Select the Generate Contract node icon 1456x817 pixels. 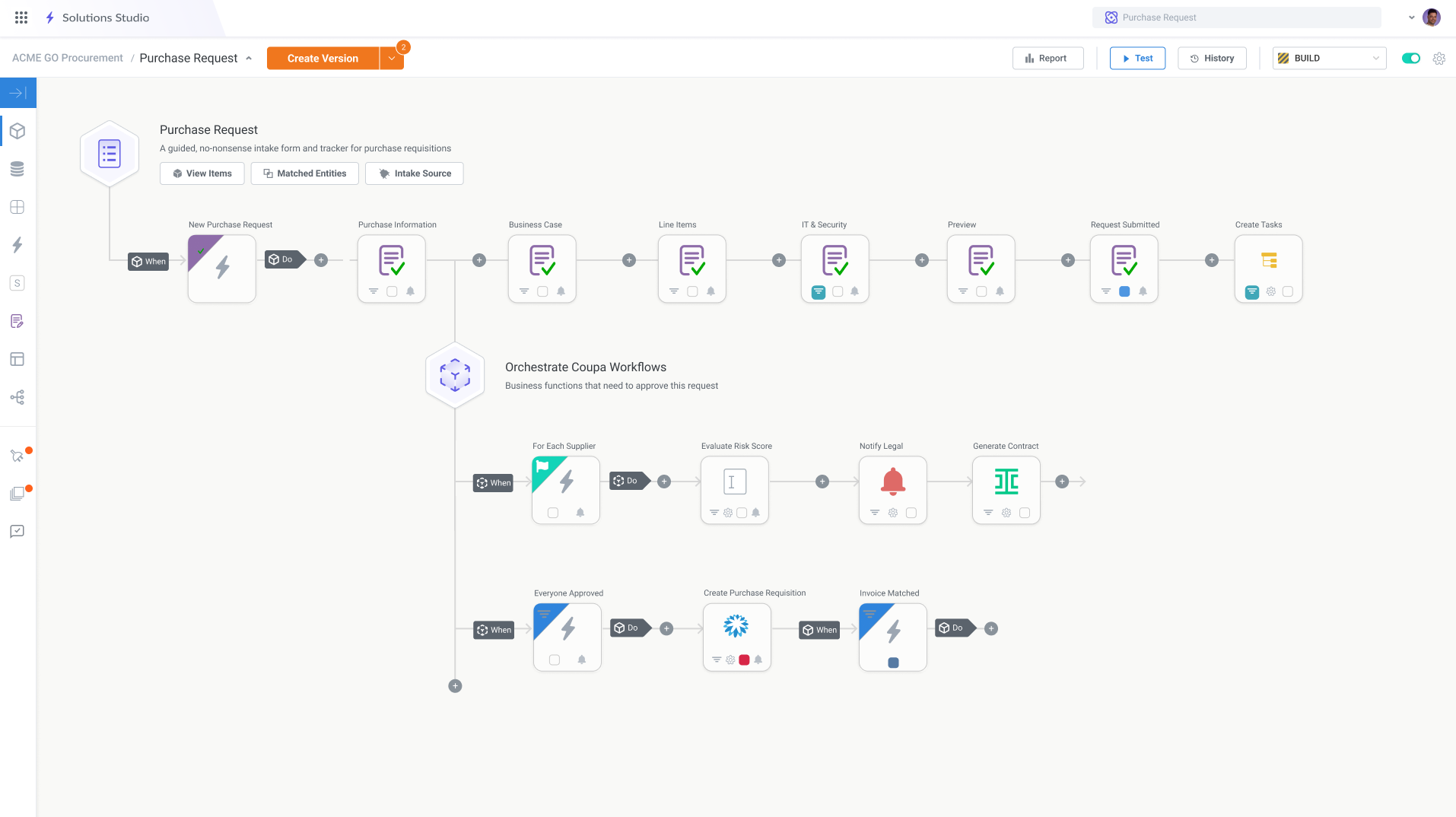coord(1006,482)
